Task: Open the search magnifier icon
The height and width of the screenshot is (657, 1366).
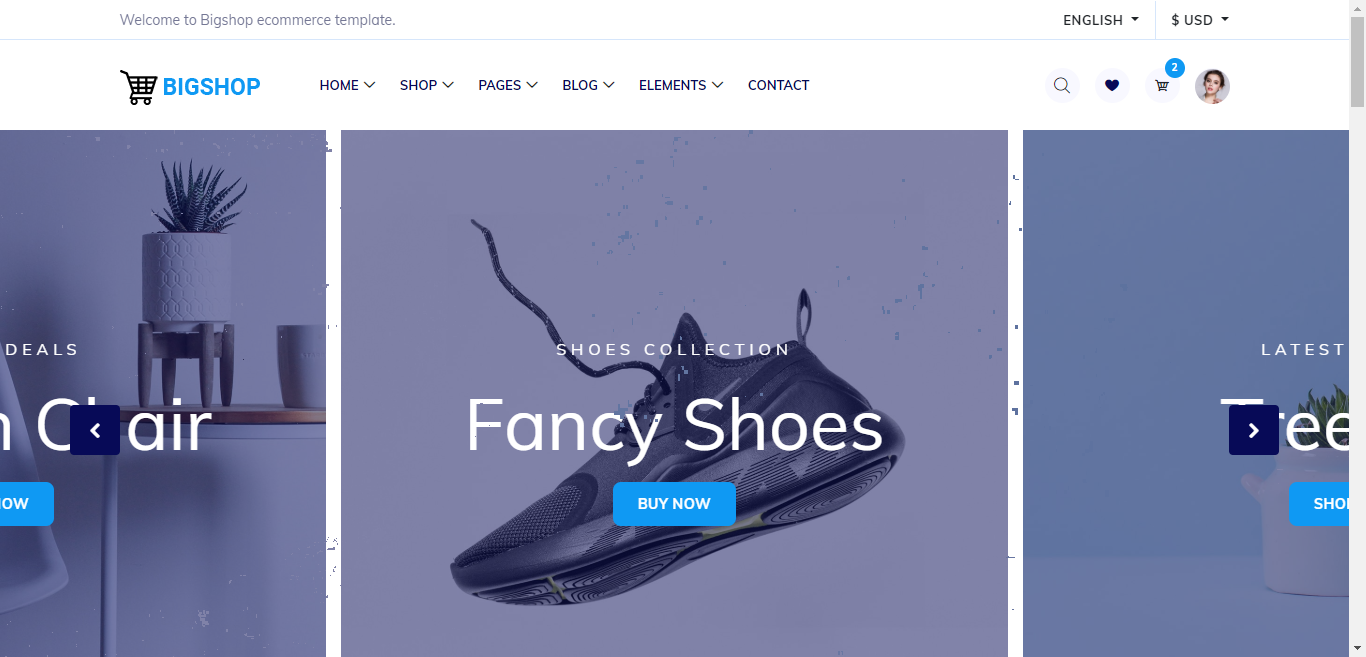Action: 1062,86
